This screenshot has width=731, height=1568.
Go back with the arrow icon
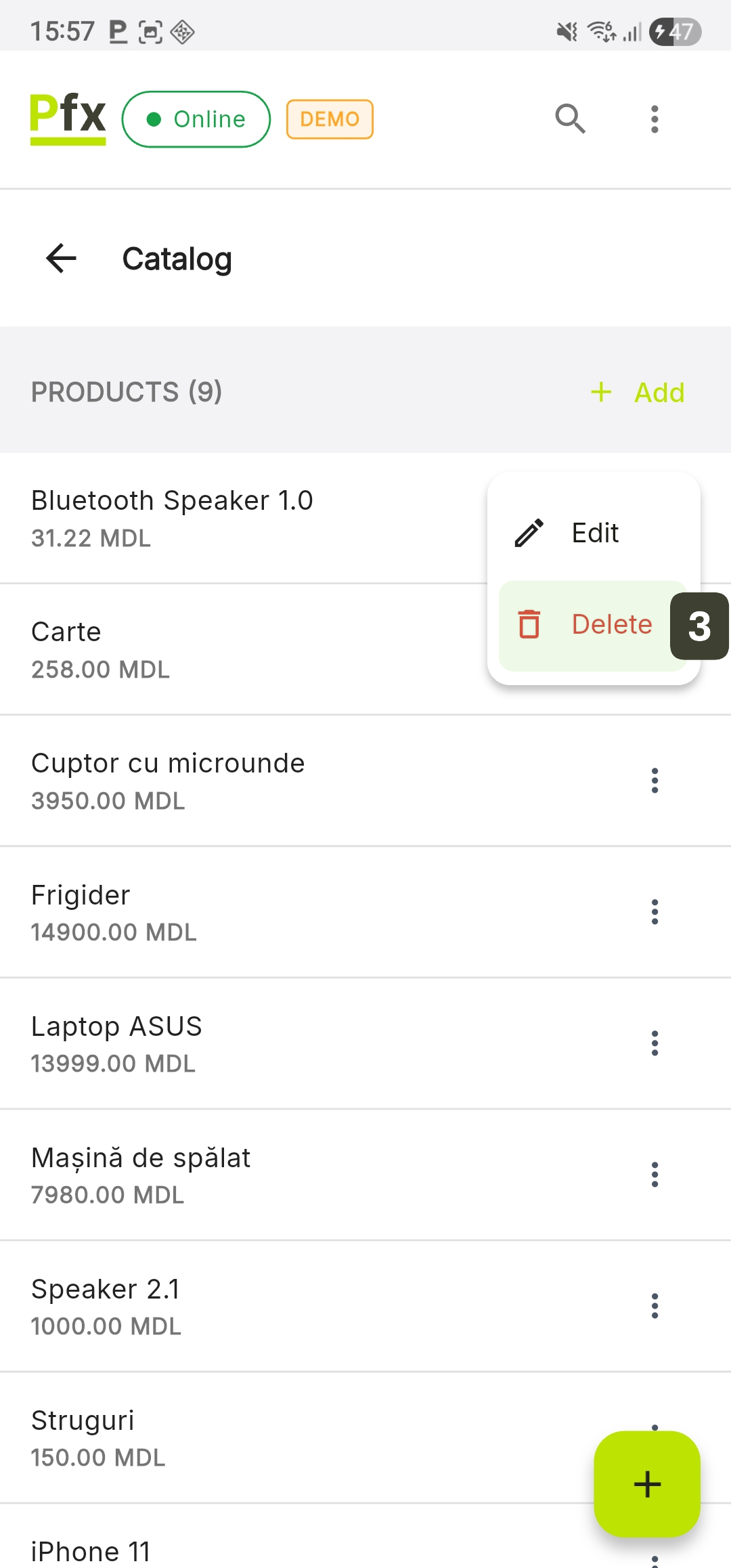click(62, 259)
